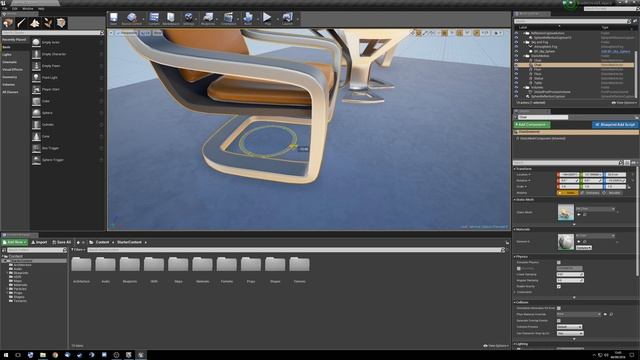
Task: Click Element 0 material sphere thumbnail
Action: 566,242
